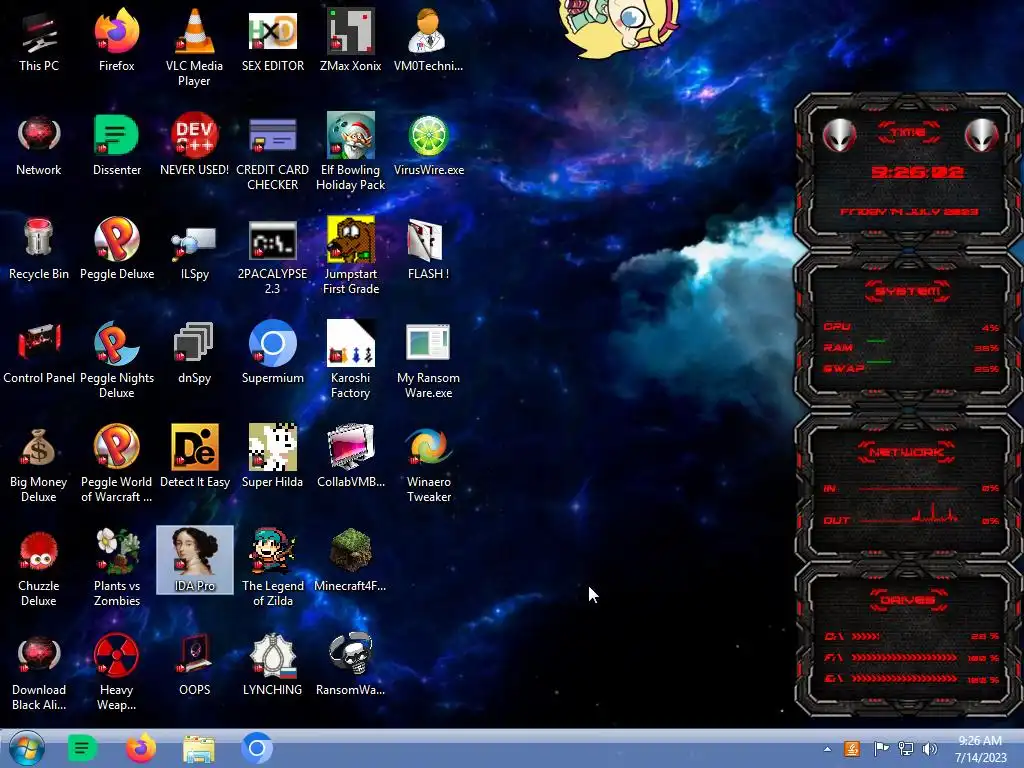Click the Jumpstart First Grade icon
Screen dimensions: 1024x768
[351, 255]
